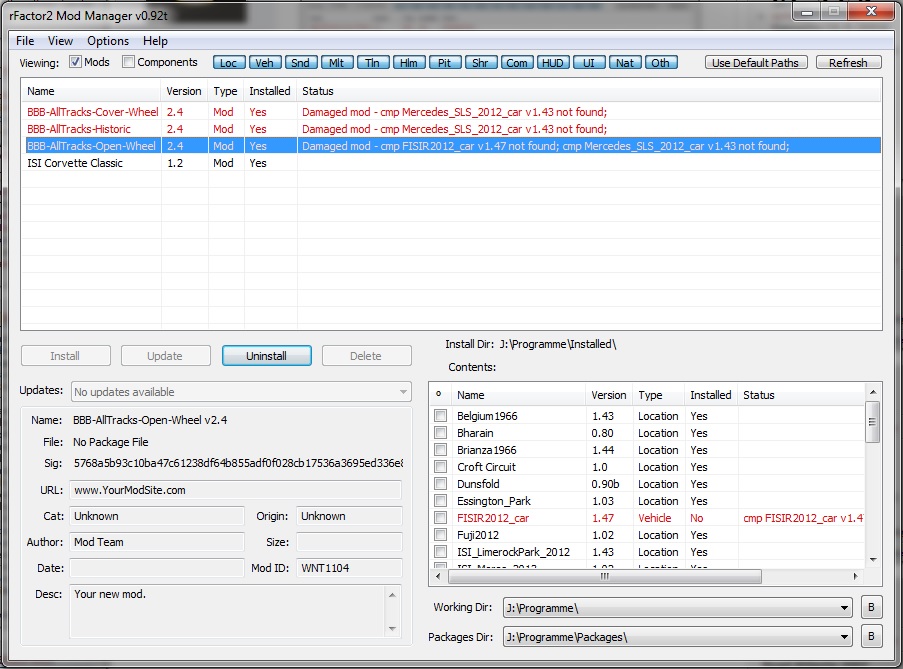Toggle the Pit filter button
Image resolution: width=903 pixels, height=669 pixels.
(x=444, y=63)
